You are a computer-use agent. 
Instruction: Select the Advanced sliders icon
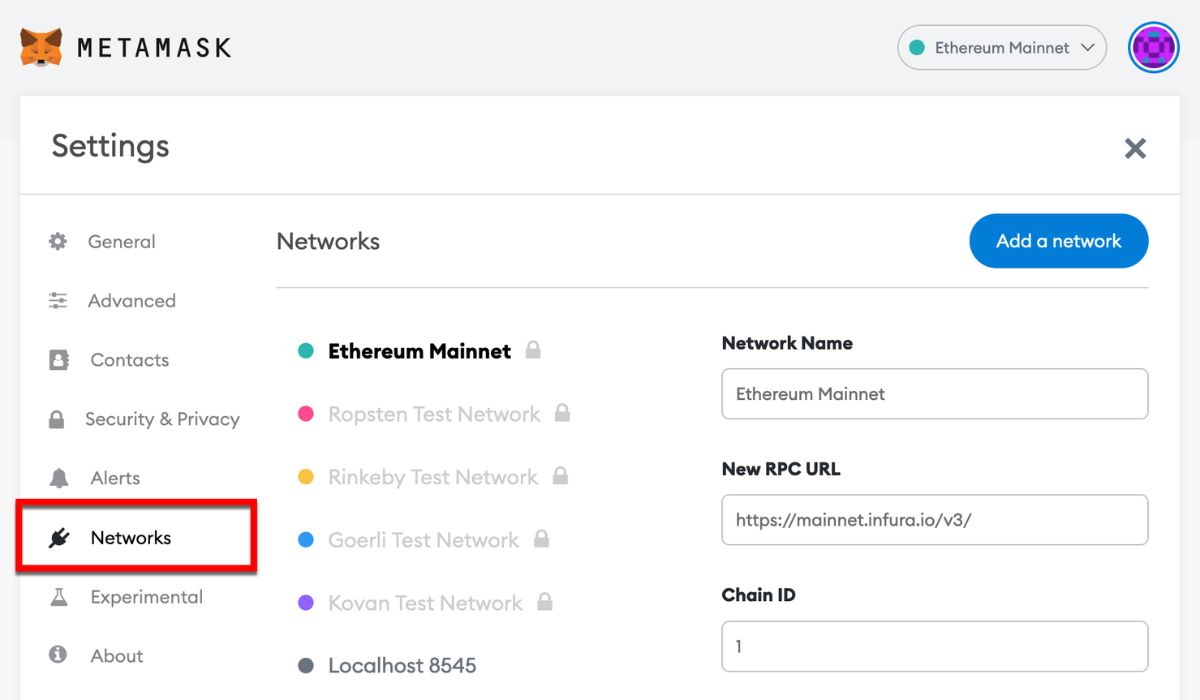(x=57, y=300)
